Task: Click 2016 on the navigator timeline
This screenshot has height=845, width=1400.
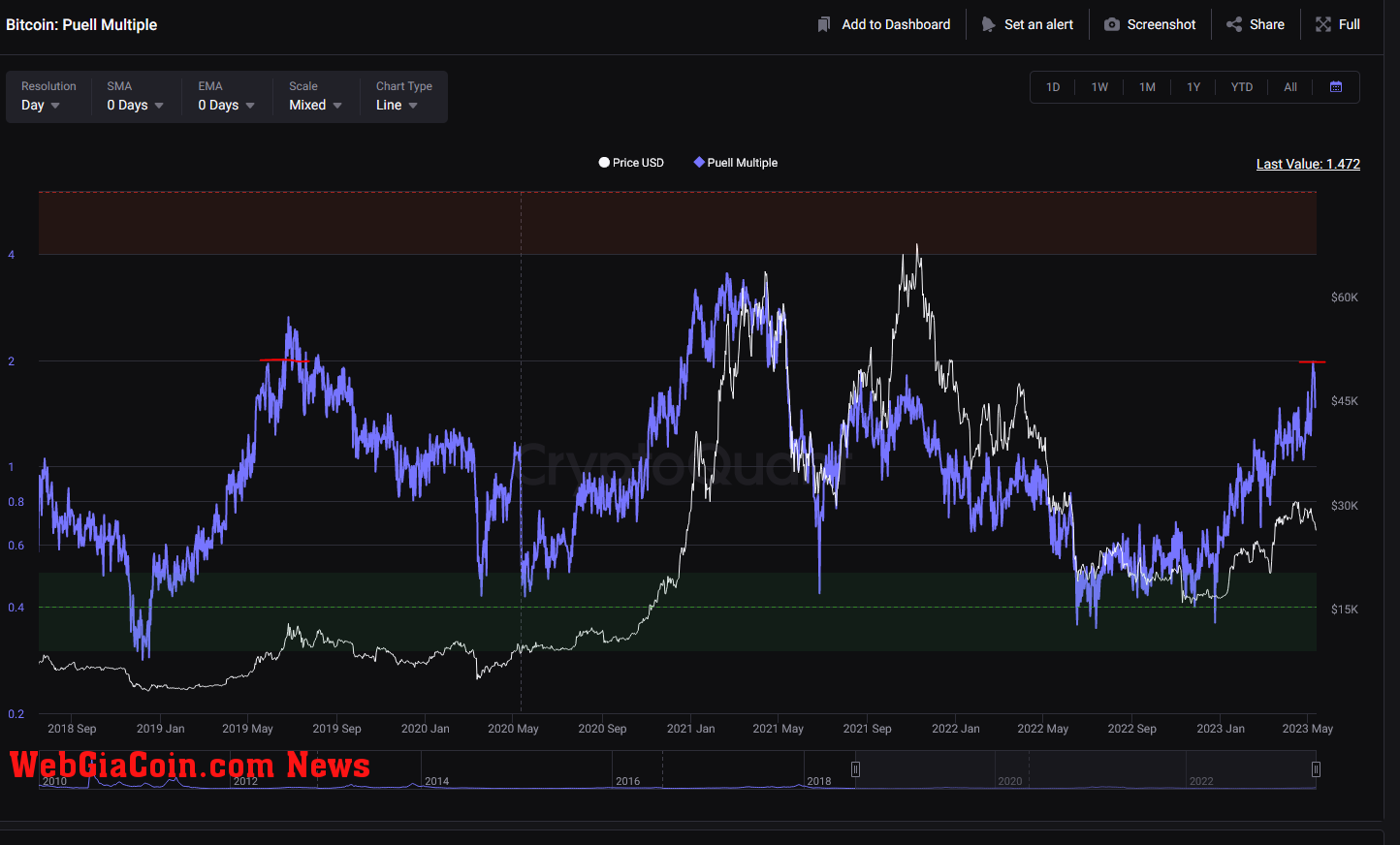Action: [x=627, y=781]
